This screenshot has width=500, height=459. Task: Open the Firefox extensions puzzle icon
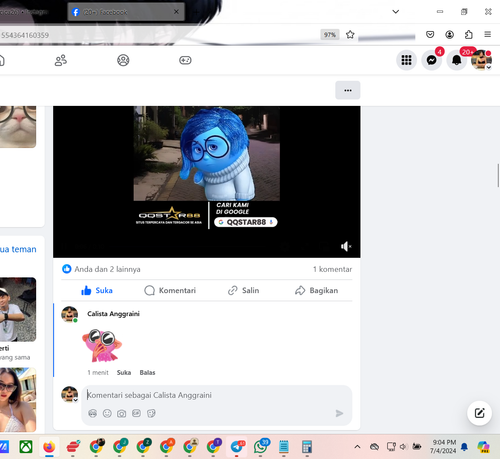[469, 34]
